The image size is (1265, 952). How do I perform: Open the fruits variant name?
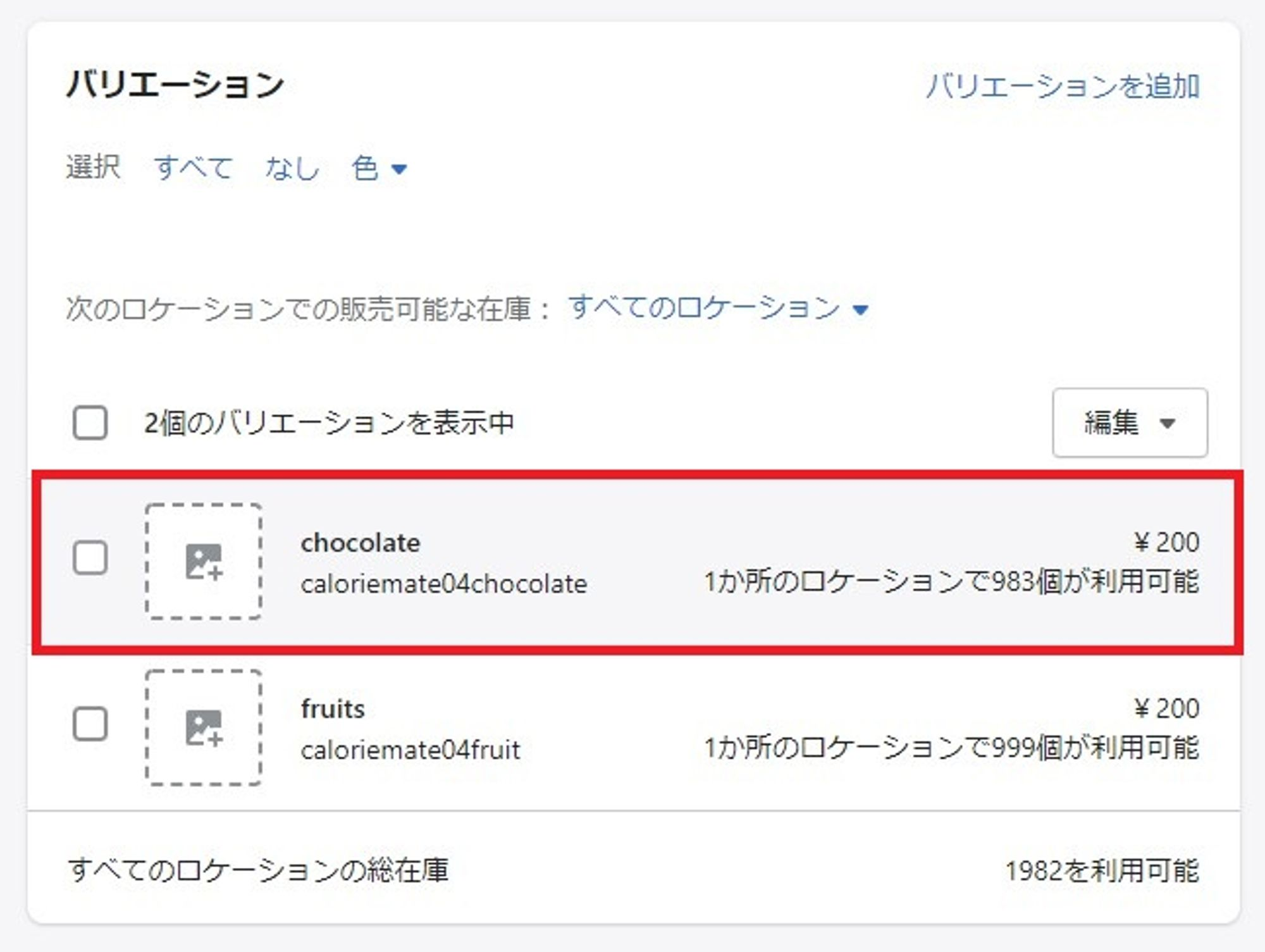point(333,708)
